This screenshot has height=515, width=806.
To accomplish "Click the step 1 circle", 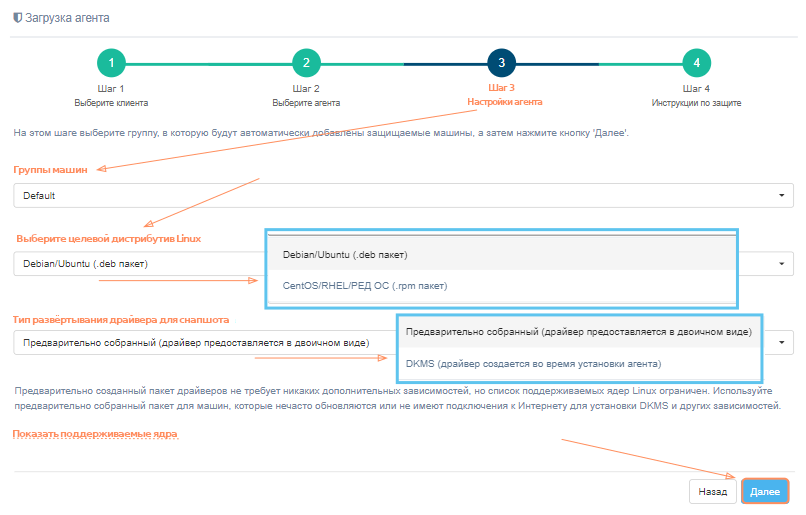I will pyautogui.click(x=111, y=63).
